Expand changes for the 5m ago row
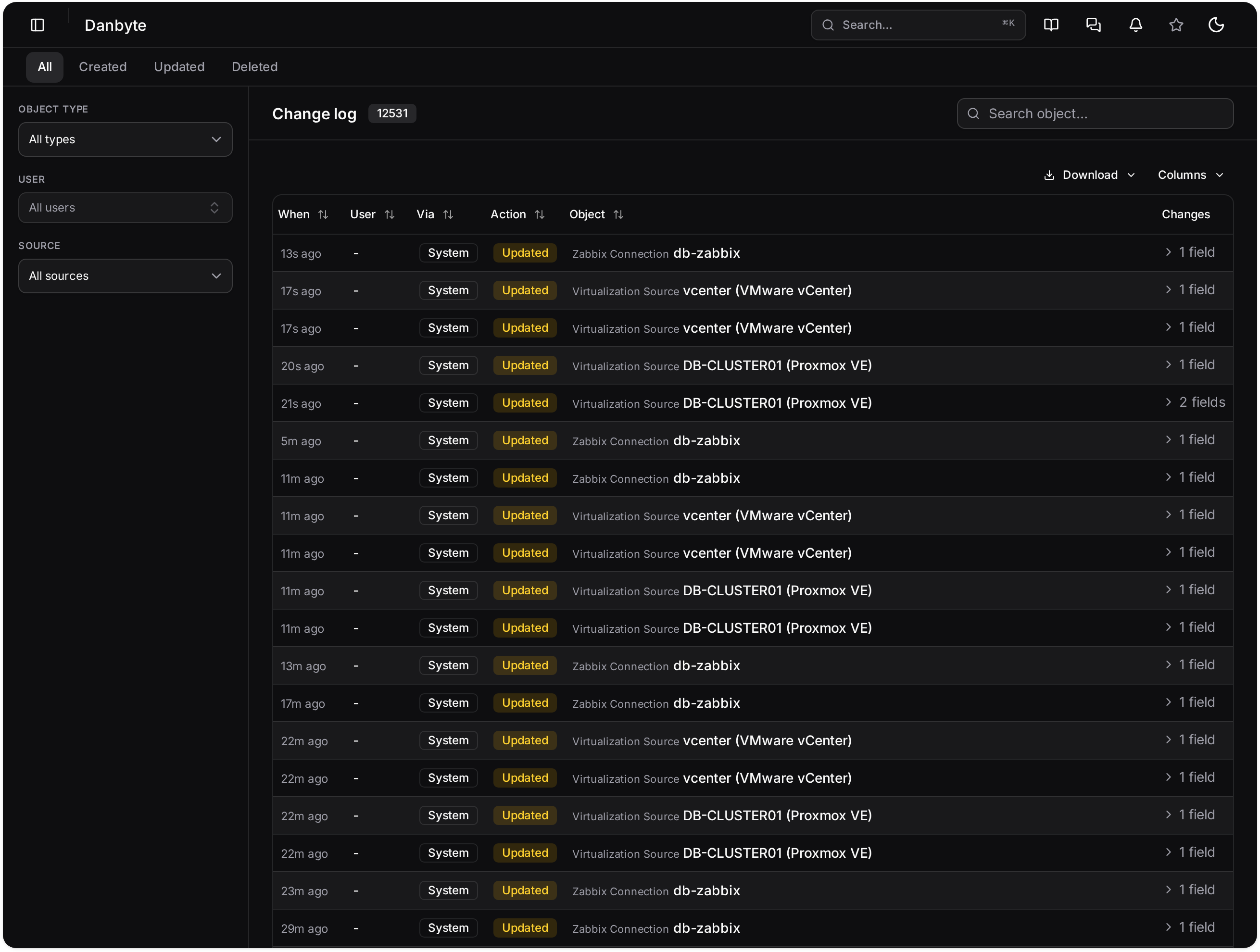The width and height of the screenshot is (1260, 952). (1190, 439)
